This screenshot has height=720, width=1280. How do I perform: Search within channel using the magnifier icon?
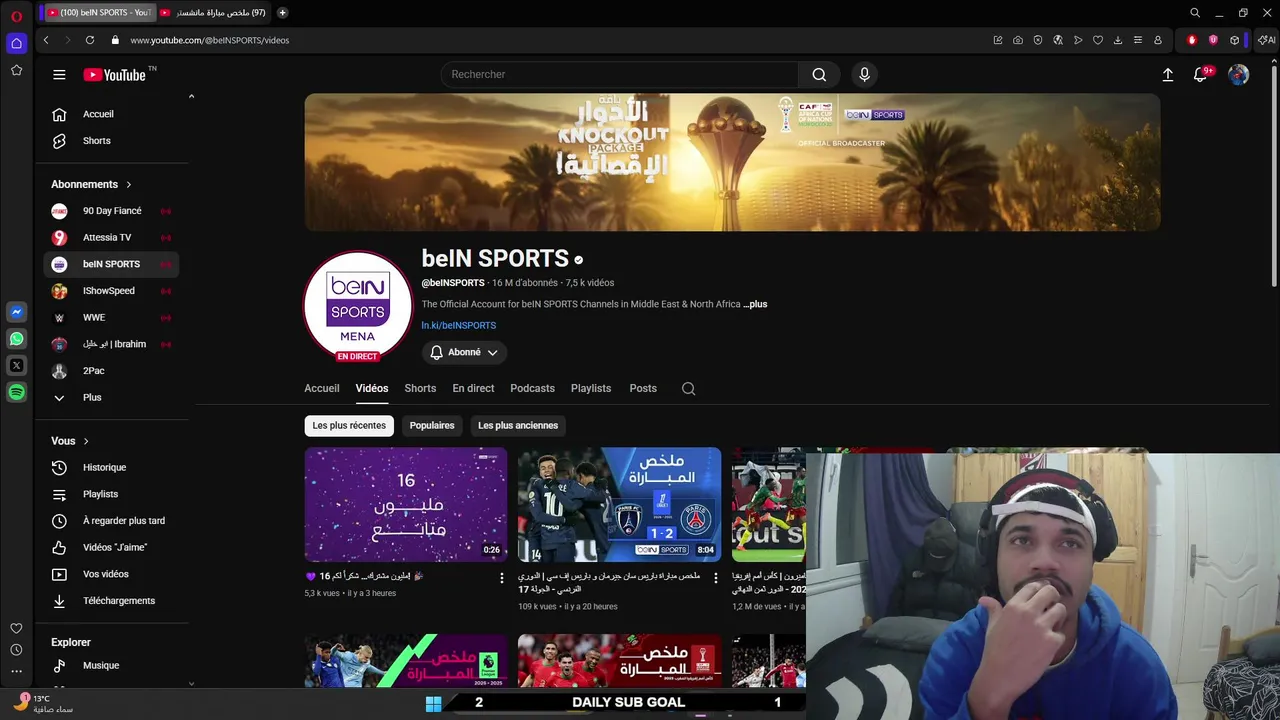[x=688, y=389]
